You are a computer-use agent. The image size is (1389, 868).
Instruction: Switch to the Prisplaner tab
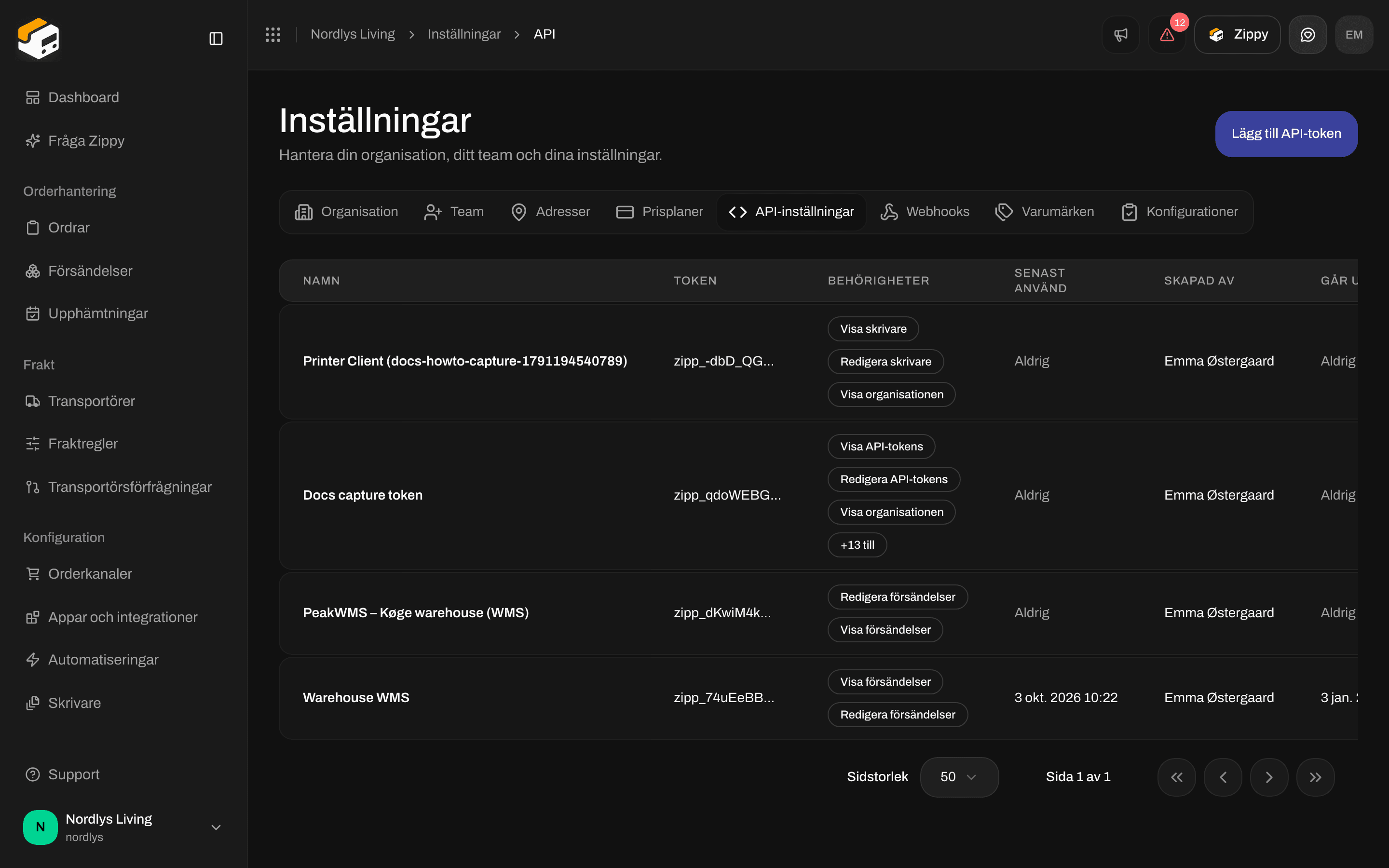pyautogui.click(x=659, y=212)
